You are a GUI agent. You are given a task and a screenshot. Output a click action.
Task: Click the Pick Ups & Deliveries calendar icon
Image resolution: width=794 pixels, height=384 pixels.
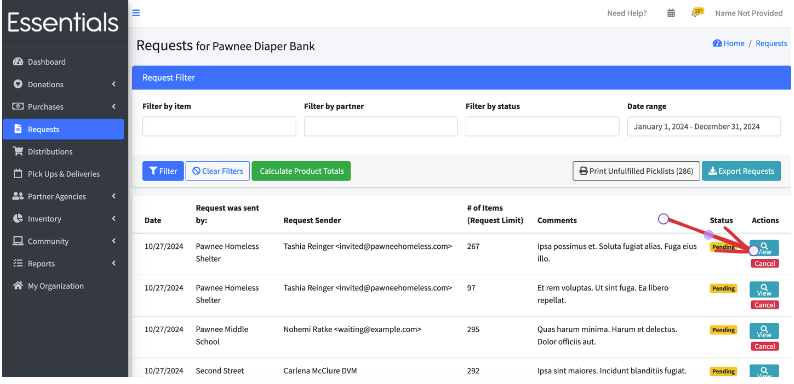18,174
